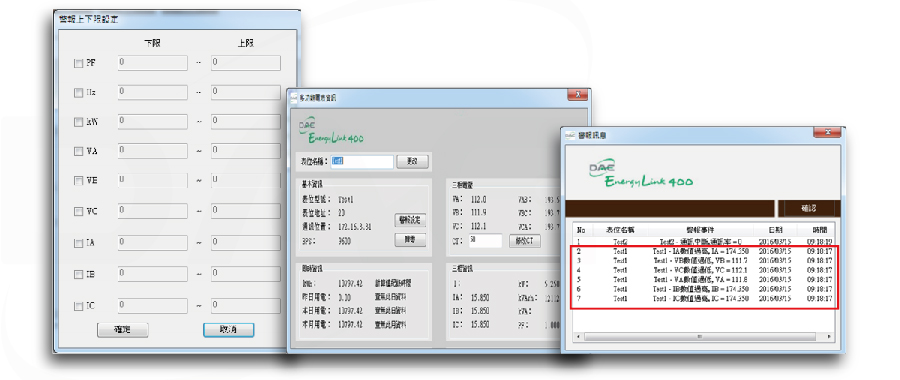Click the VA lower limit field
900x380 pixels.
click(x=153, y=151)
